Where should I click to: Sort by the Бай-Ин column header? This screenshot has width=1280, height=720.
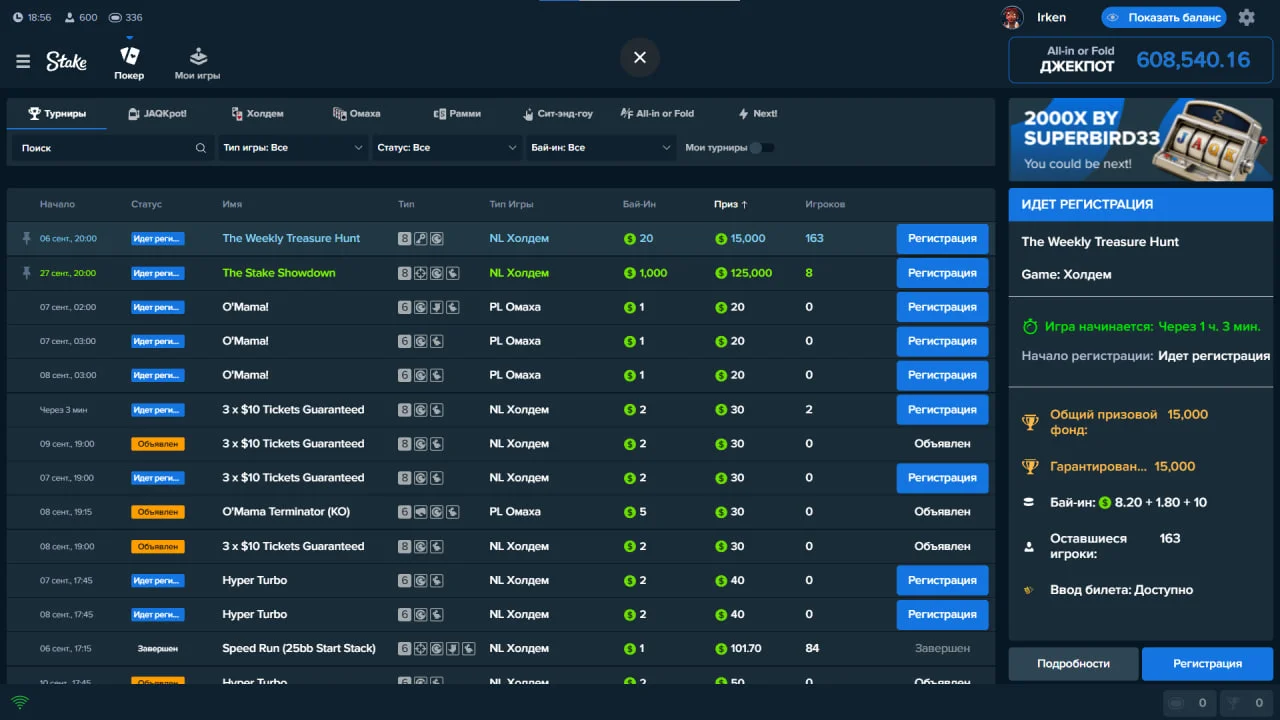639,204
